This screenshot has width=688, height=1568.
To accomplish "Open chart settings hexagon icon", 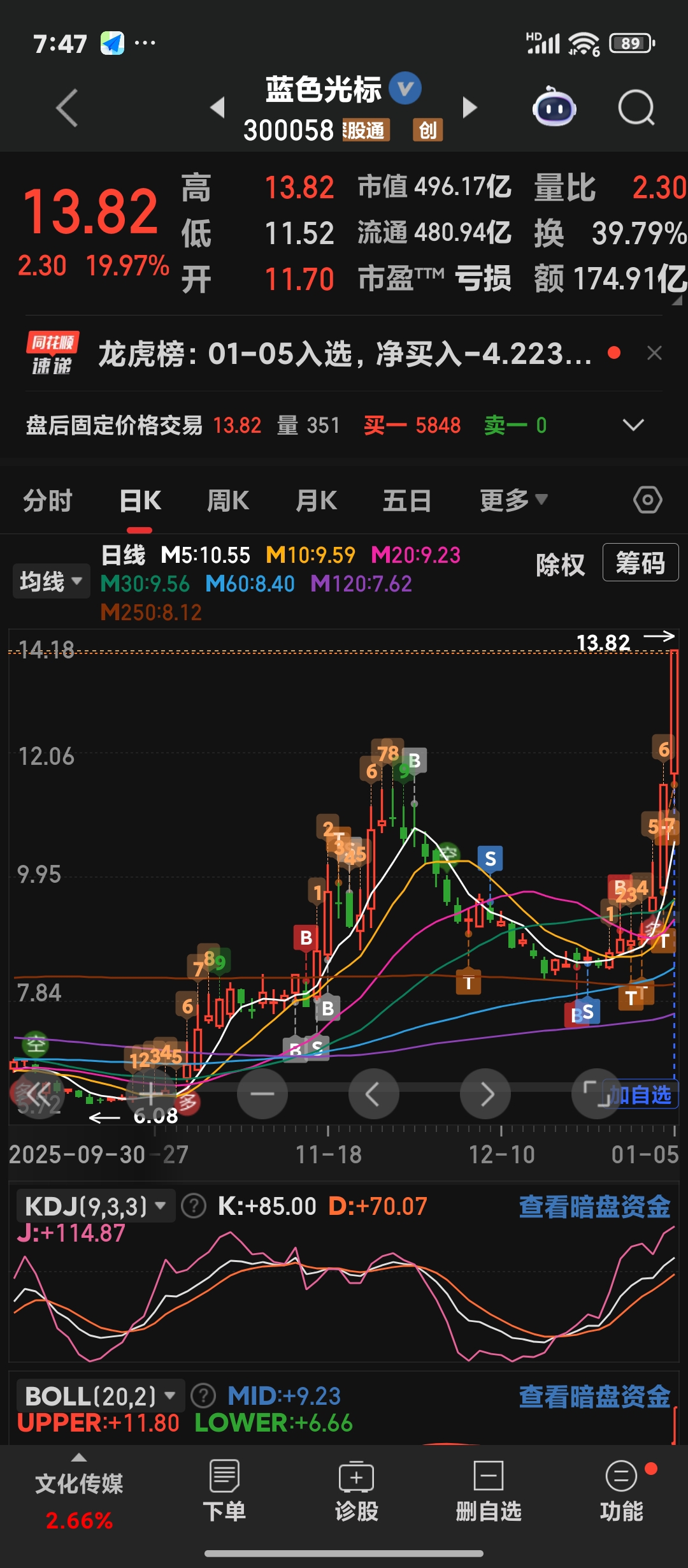I will click(x=648, y=500).
